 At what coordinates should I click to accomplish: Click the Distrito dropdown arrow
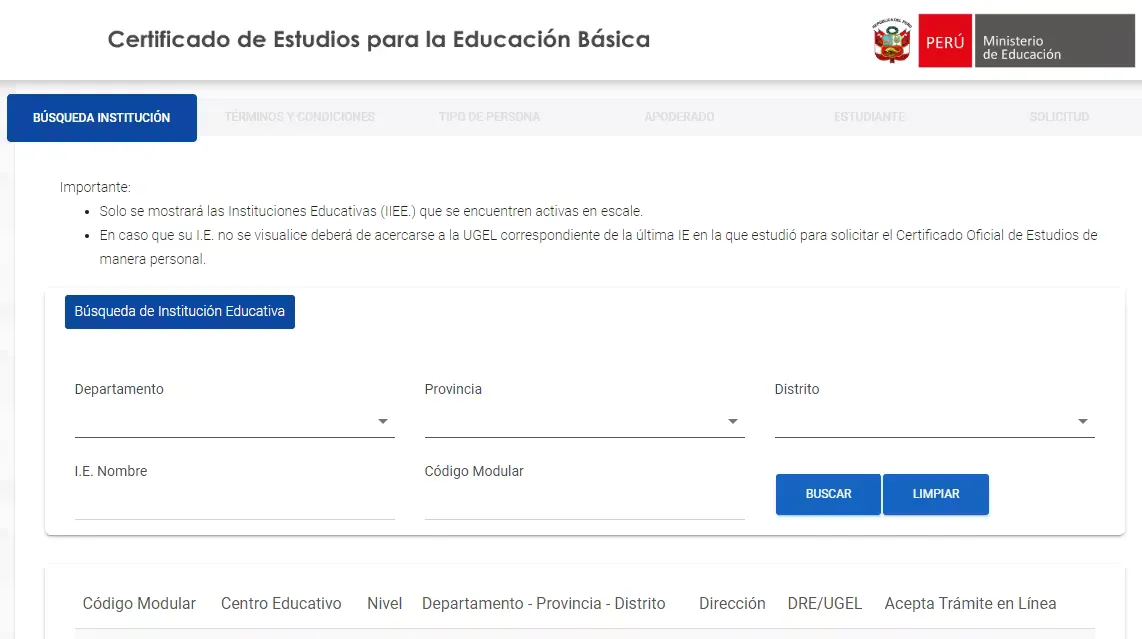point(1083,421)
